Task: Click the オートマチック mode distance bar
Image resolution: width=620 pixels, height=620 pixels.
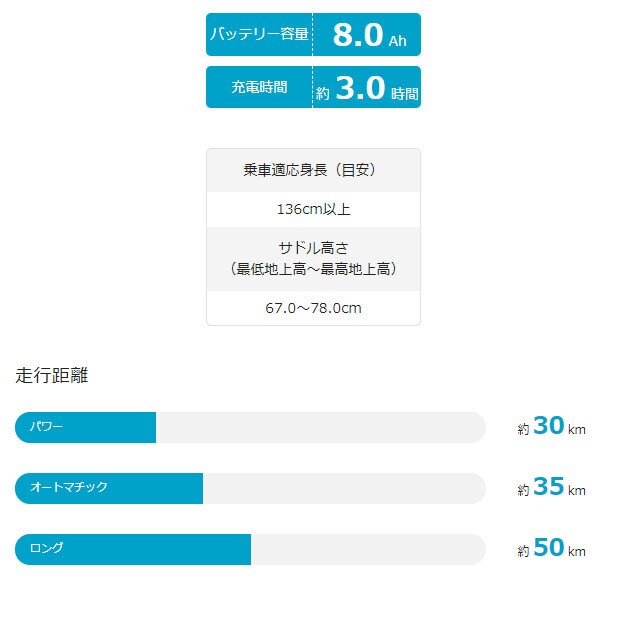Action: click(109, 488)
